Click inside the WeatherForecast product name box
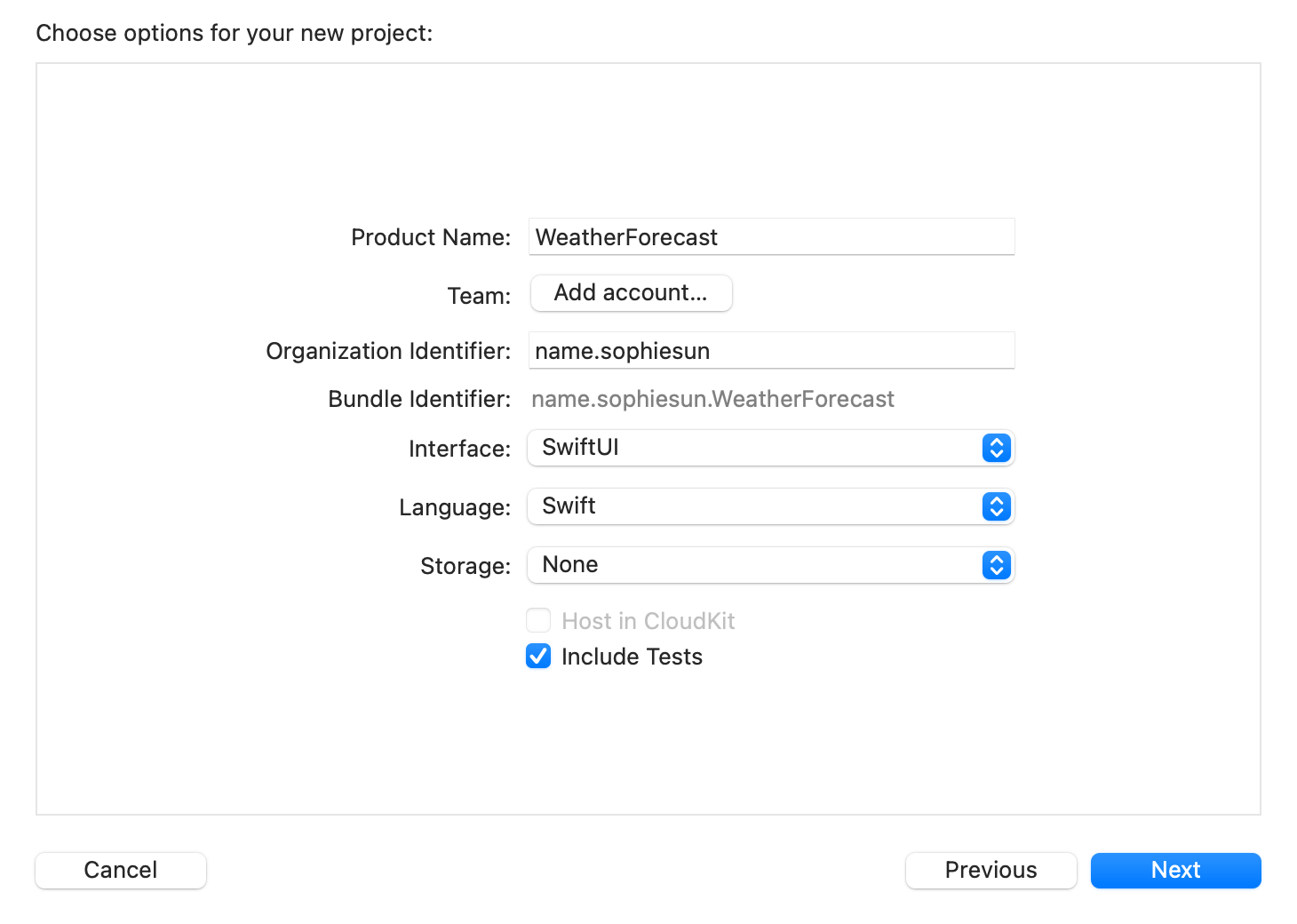Image resolution: width=1297 pixels, height=924 pixels. pyautogui.click(x=769, y=236)
